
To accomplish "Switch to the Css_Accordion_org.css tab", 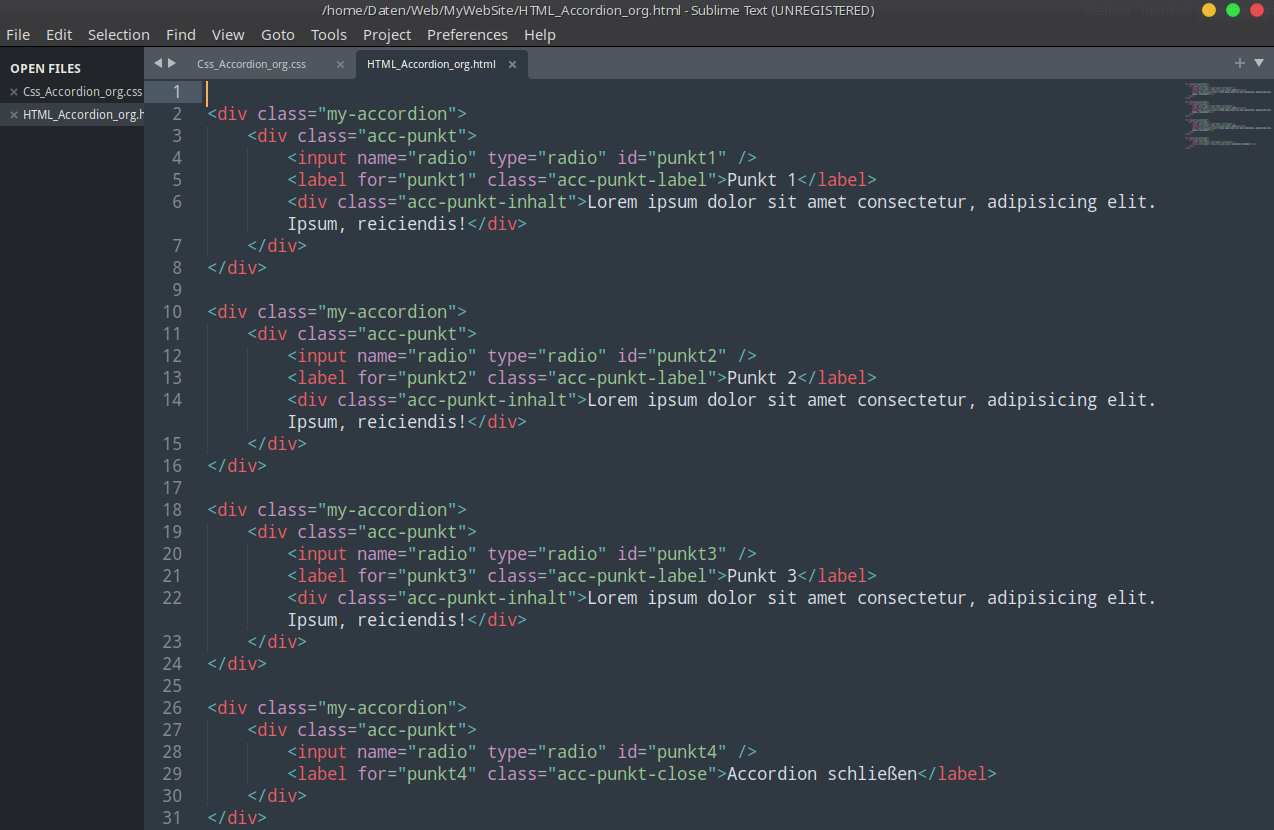I will [251, 65].
